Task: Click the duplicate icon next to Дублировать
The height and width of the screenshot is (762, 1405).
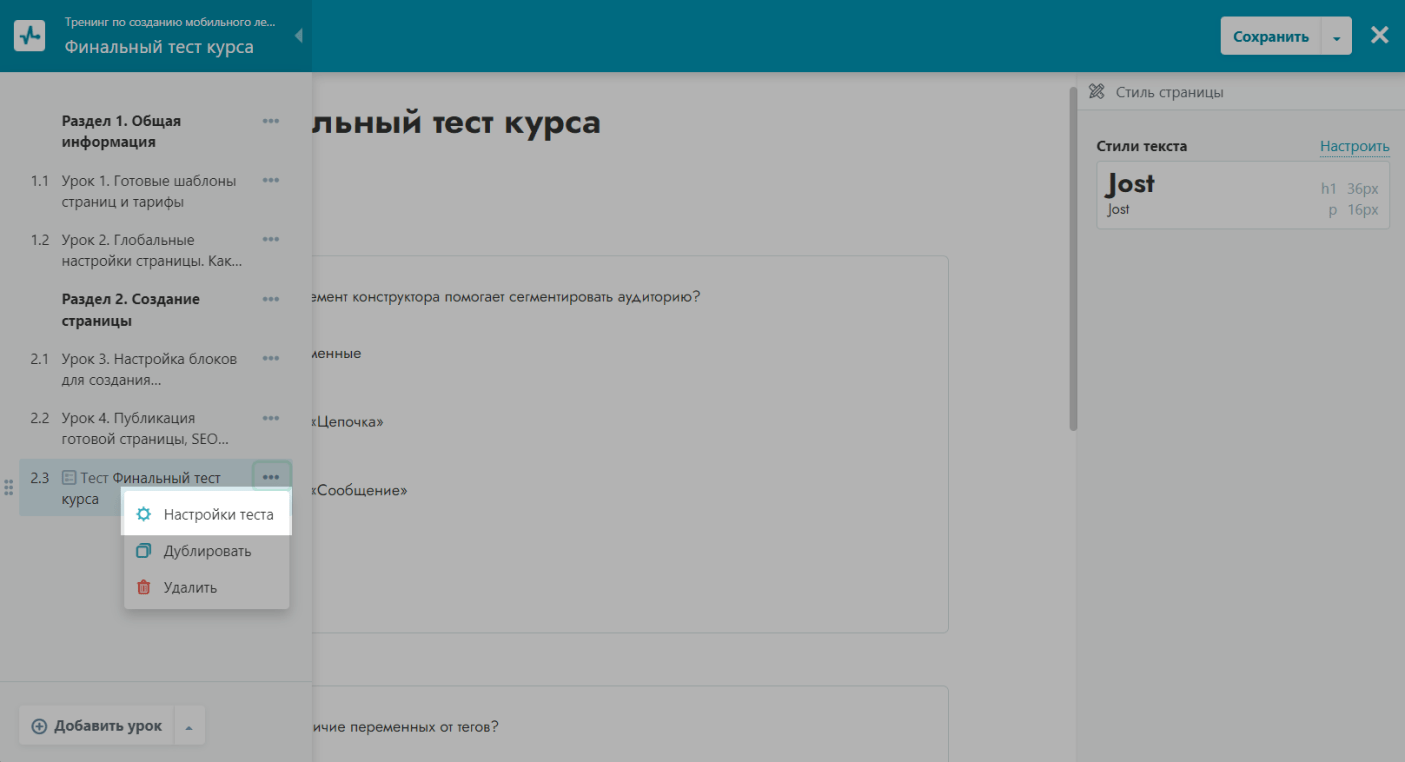Action: [x=144, y=551]
